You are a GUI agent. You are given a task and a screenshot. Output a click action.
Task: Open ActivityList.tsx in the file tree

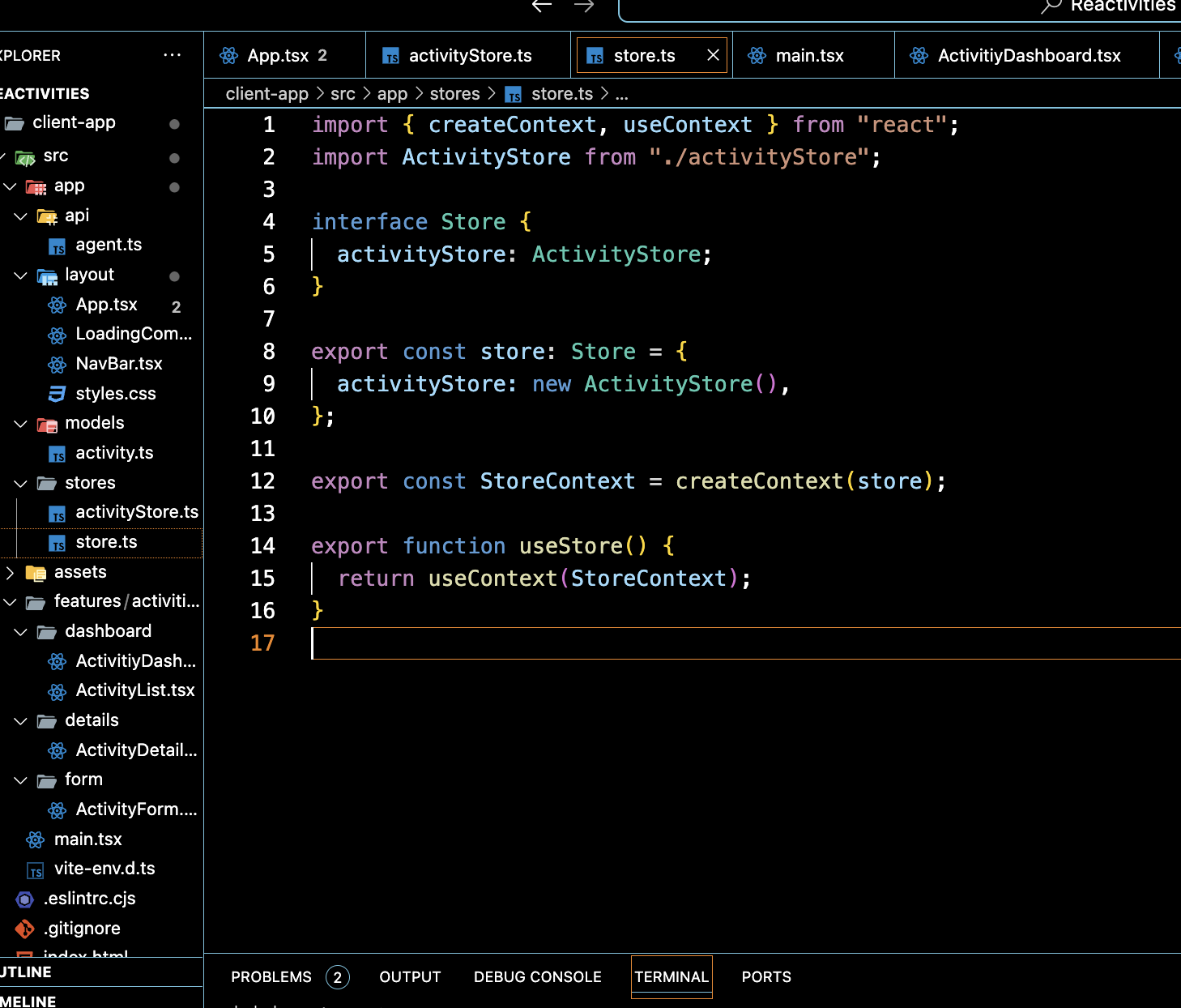134,690
